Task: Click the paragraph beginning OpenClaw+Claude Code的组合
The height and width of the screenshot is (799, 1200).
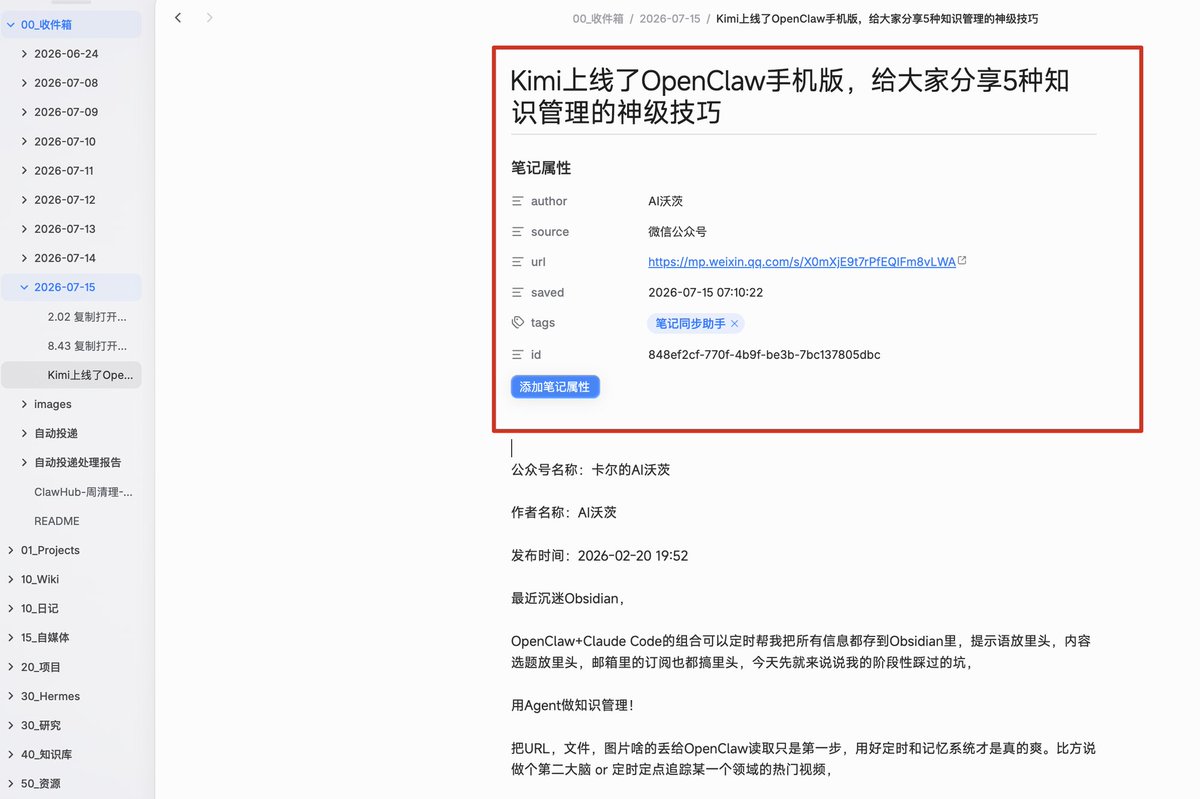Action: click(x=800, y=652)
